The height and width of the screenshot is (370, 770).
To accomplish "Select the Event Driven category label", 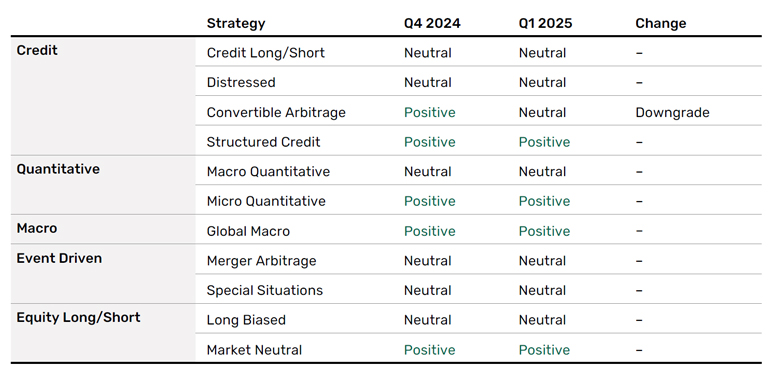I will [x=59, y=258].
